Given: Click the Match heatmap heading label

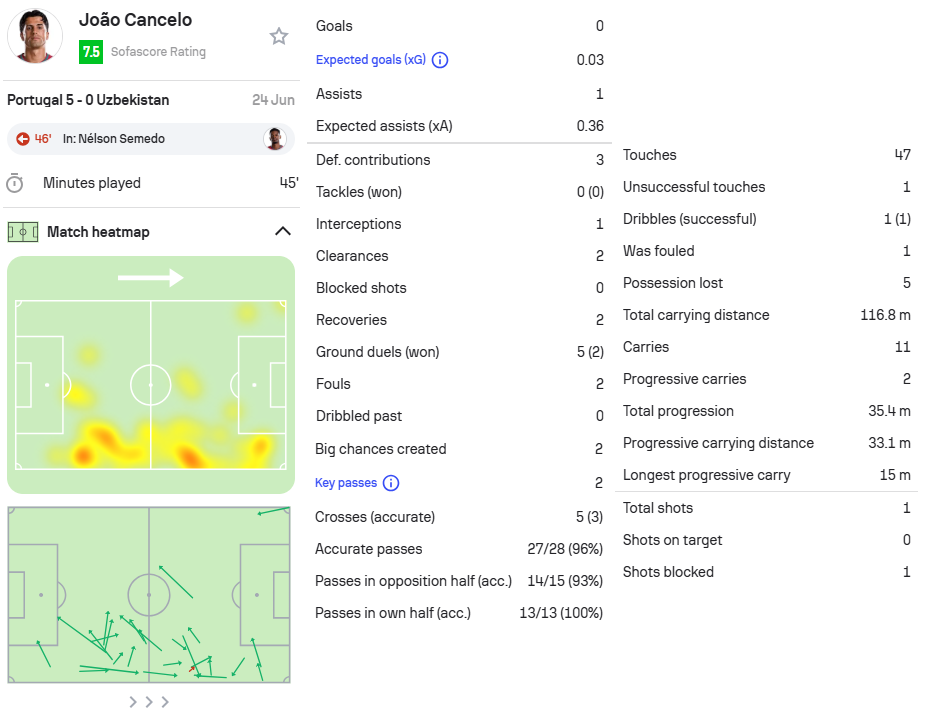Looking at the screenshot, I should point(98,232).
